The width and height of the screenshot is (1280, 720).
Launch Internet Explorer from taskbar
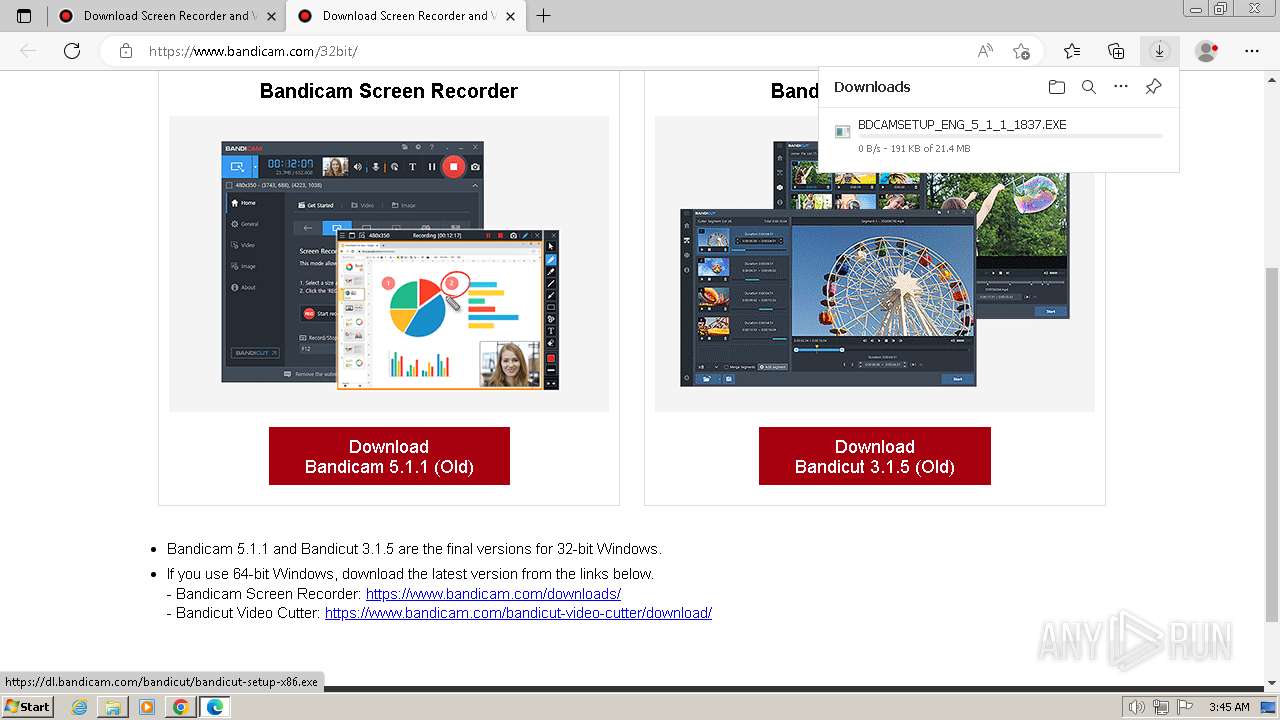[x=79, y=707]
